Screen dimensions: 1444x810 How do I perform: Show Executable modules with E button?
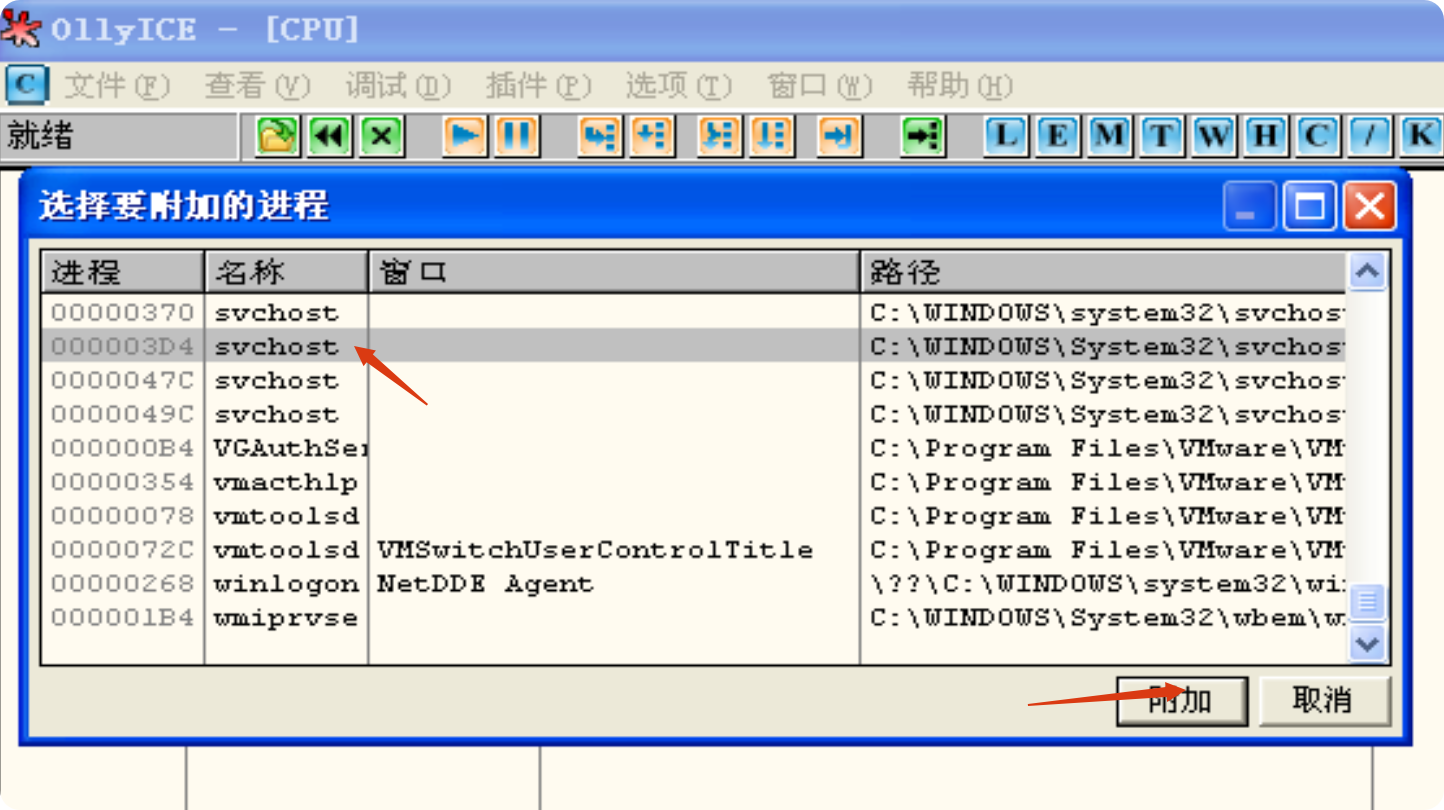point(1057,135)
